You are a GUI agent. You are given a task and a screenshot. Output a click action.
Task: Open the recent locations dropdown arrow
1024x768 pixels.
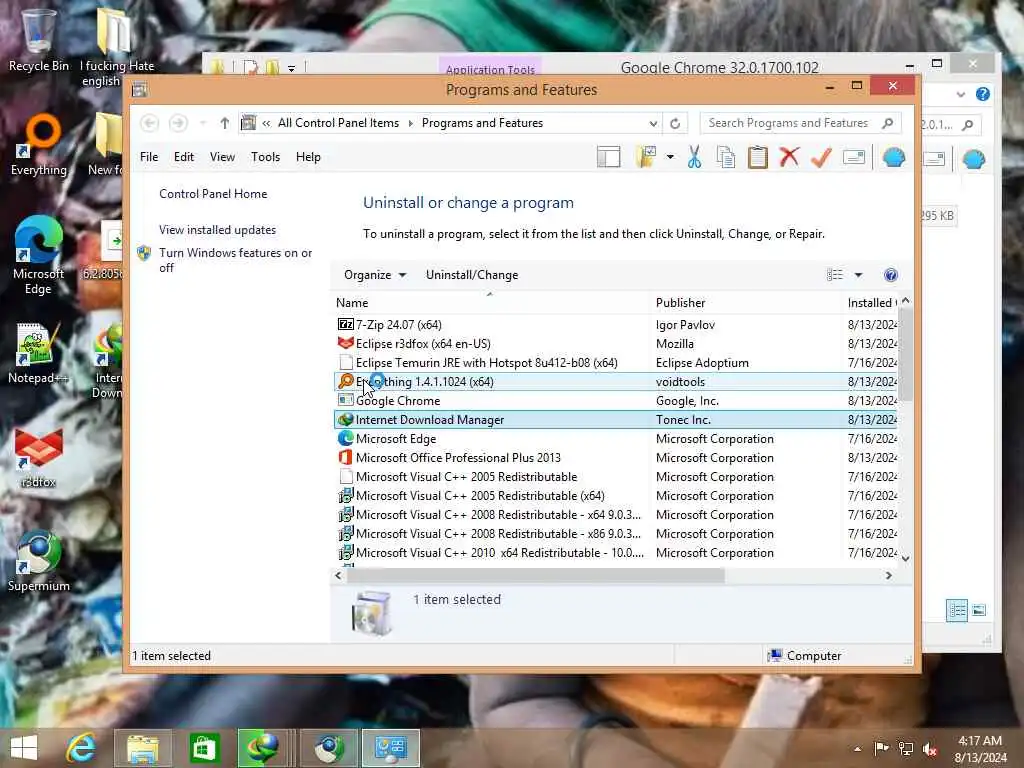point(203,123)
